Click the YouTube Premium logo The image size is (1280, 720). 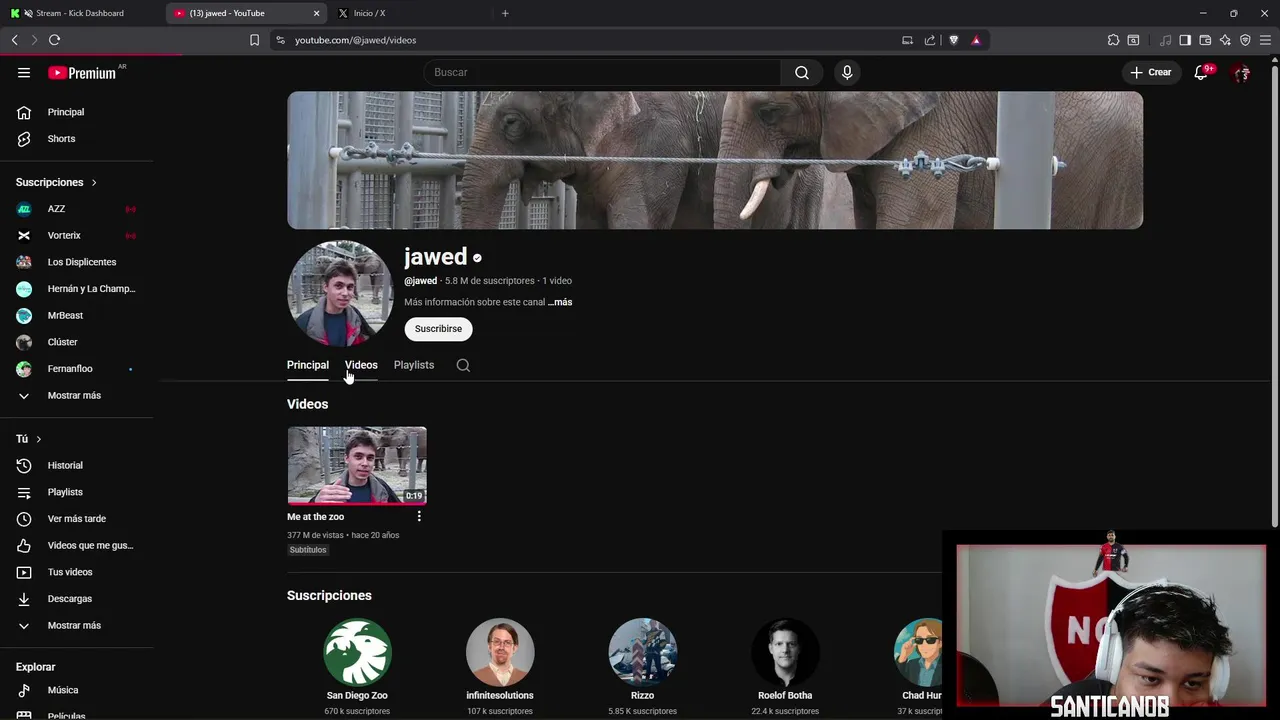coord(84,73)
